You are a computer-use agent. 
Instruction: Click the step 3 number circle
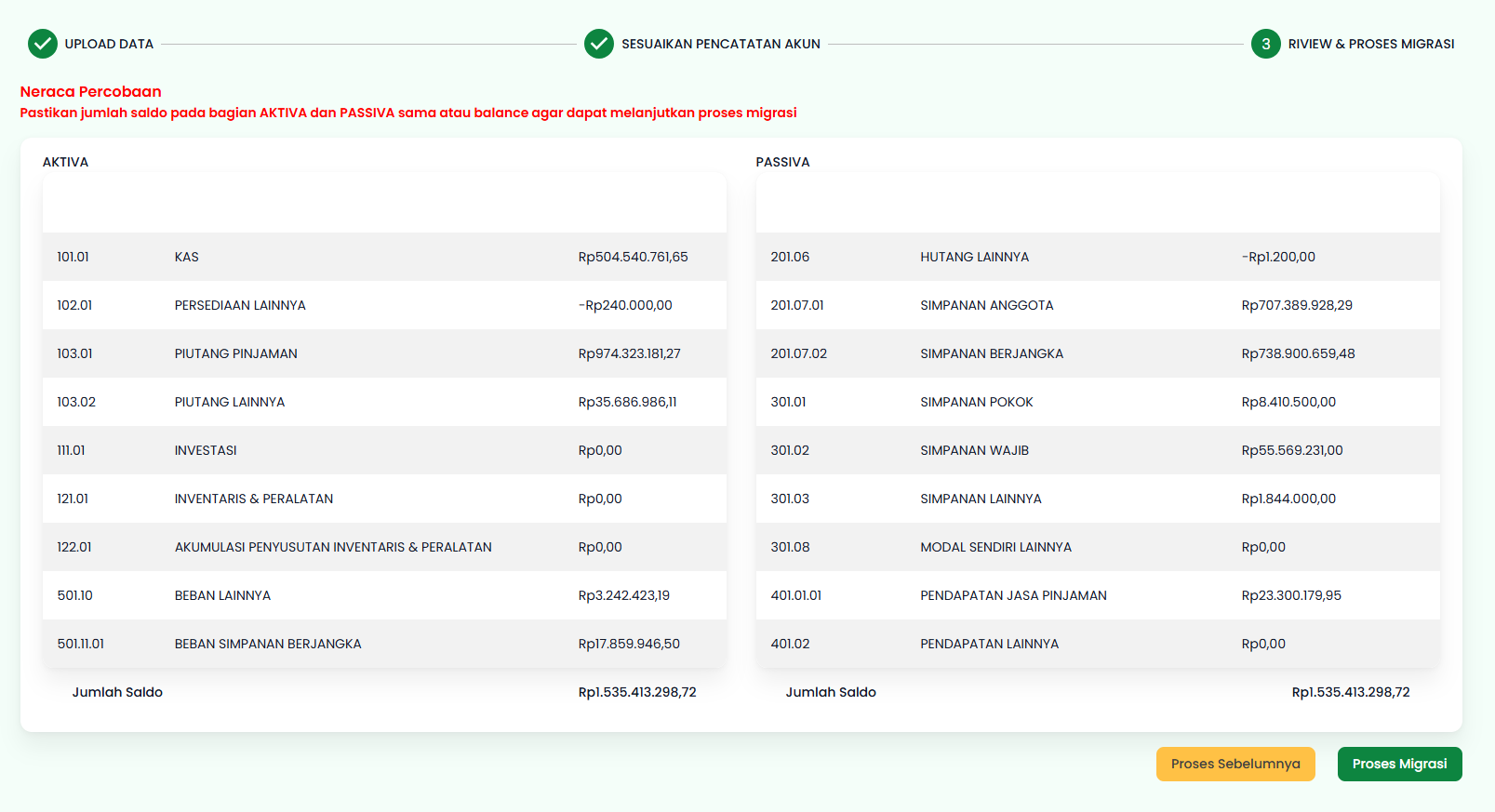1265,44
